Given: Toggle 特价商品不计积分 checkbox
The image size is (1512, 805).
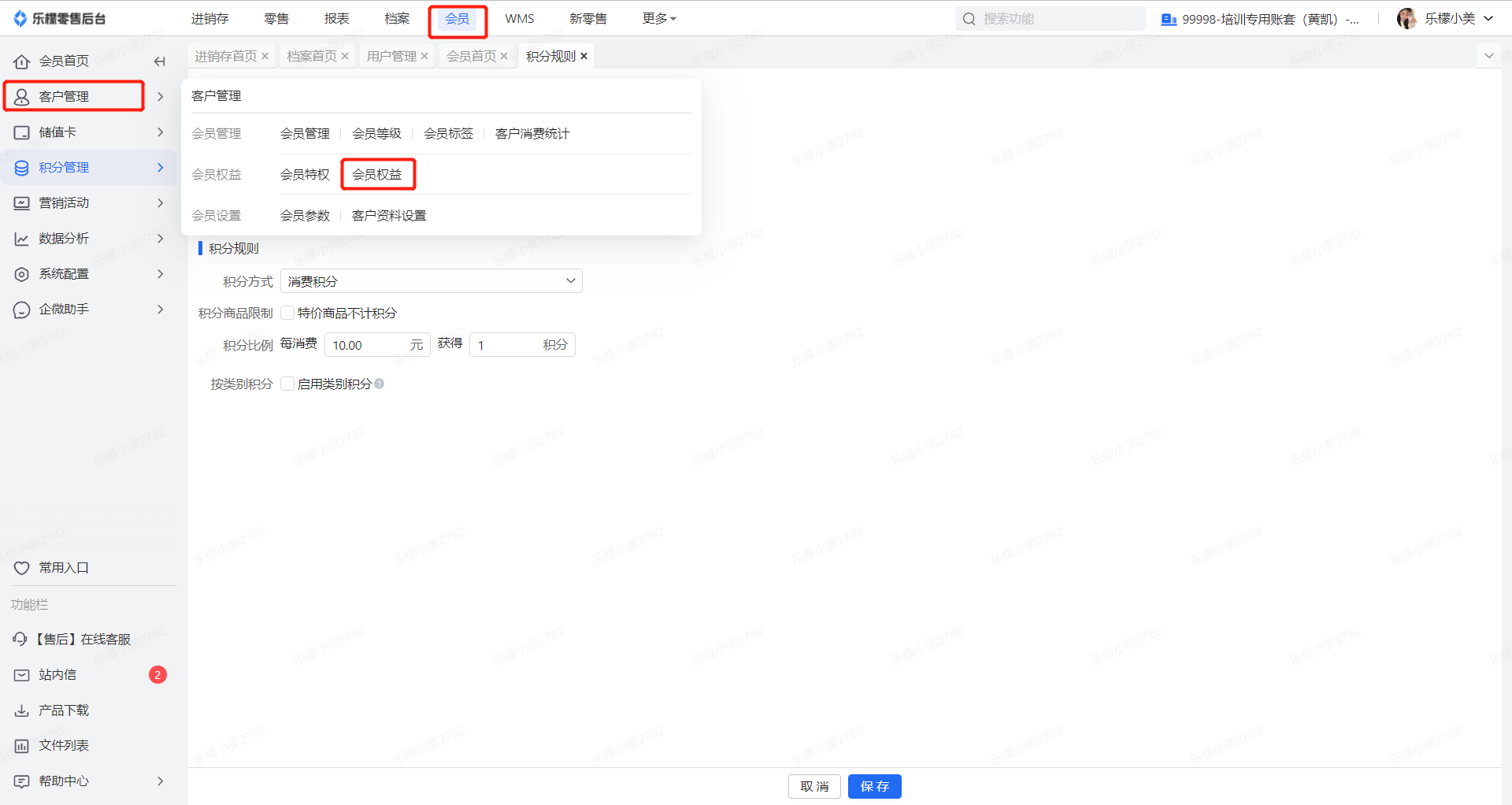Looking at the screenshot, I should (x=287, y=313).
